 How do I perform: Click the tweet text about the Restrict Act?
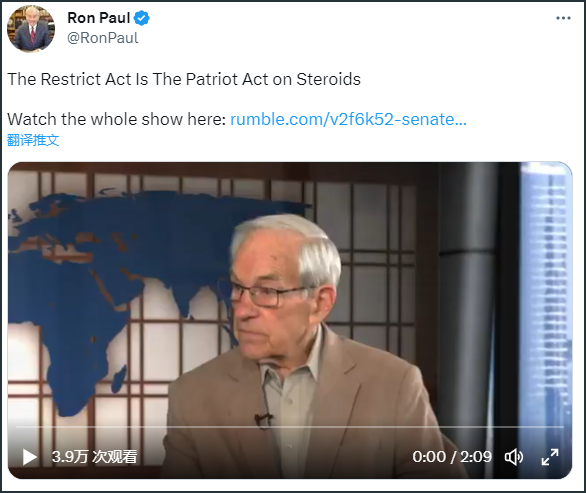184,79
